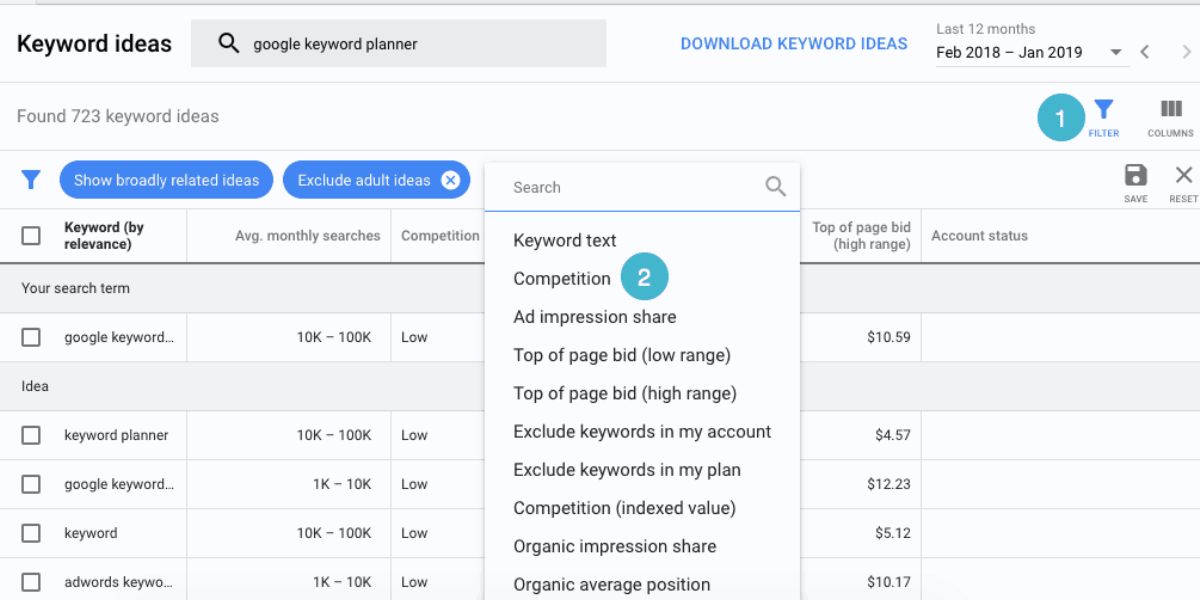Screen dimensions: 1200x600
Task: Check the box for the search term google keyword... row
Action: pyautogui.click(x=31, y=337)
